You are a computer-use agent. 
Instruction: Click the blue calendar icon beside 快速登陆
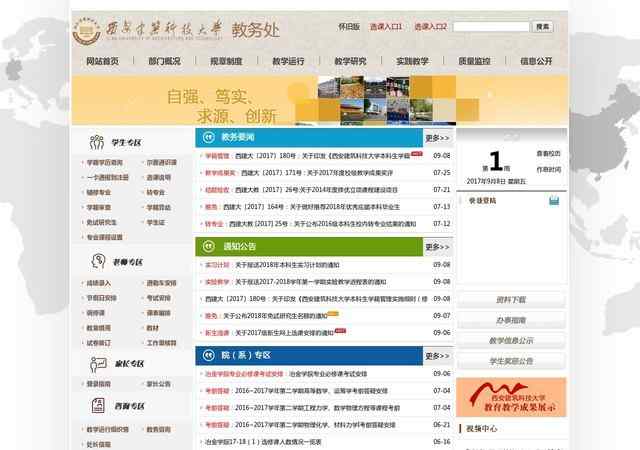coord(554,200)
